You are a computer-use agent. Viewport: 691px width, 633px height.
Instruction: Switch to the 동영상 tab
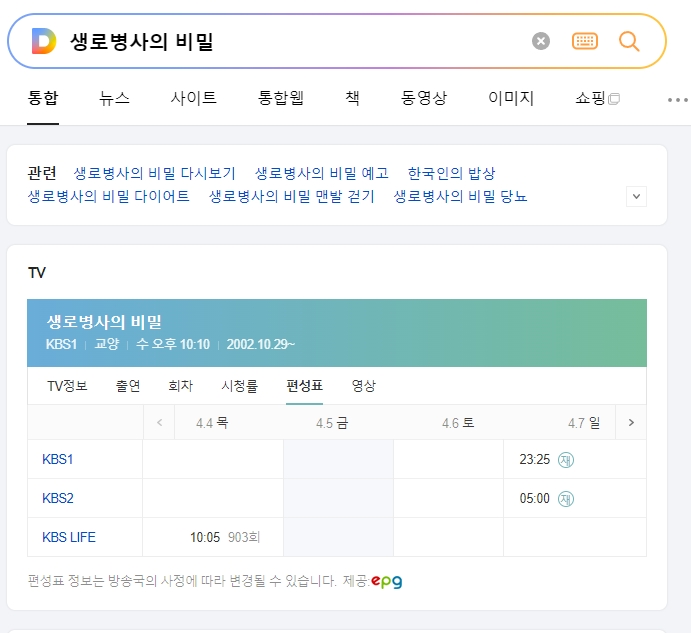coord(424,98)
